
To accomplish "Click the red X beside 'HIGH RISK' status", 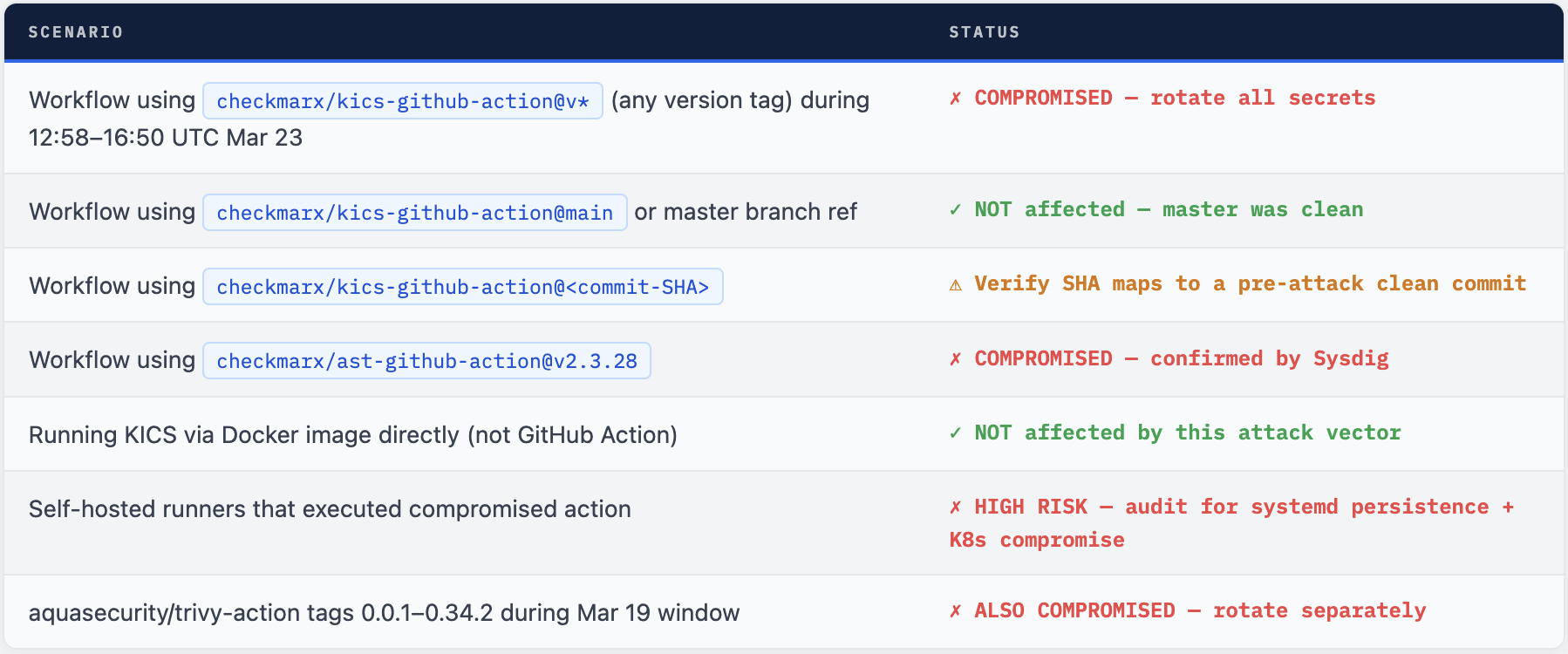I will coord(956,508).
